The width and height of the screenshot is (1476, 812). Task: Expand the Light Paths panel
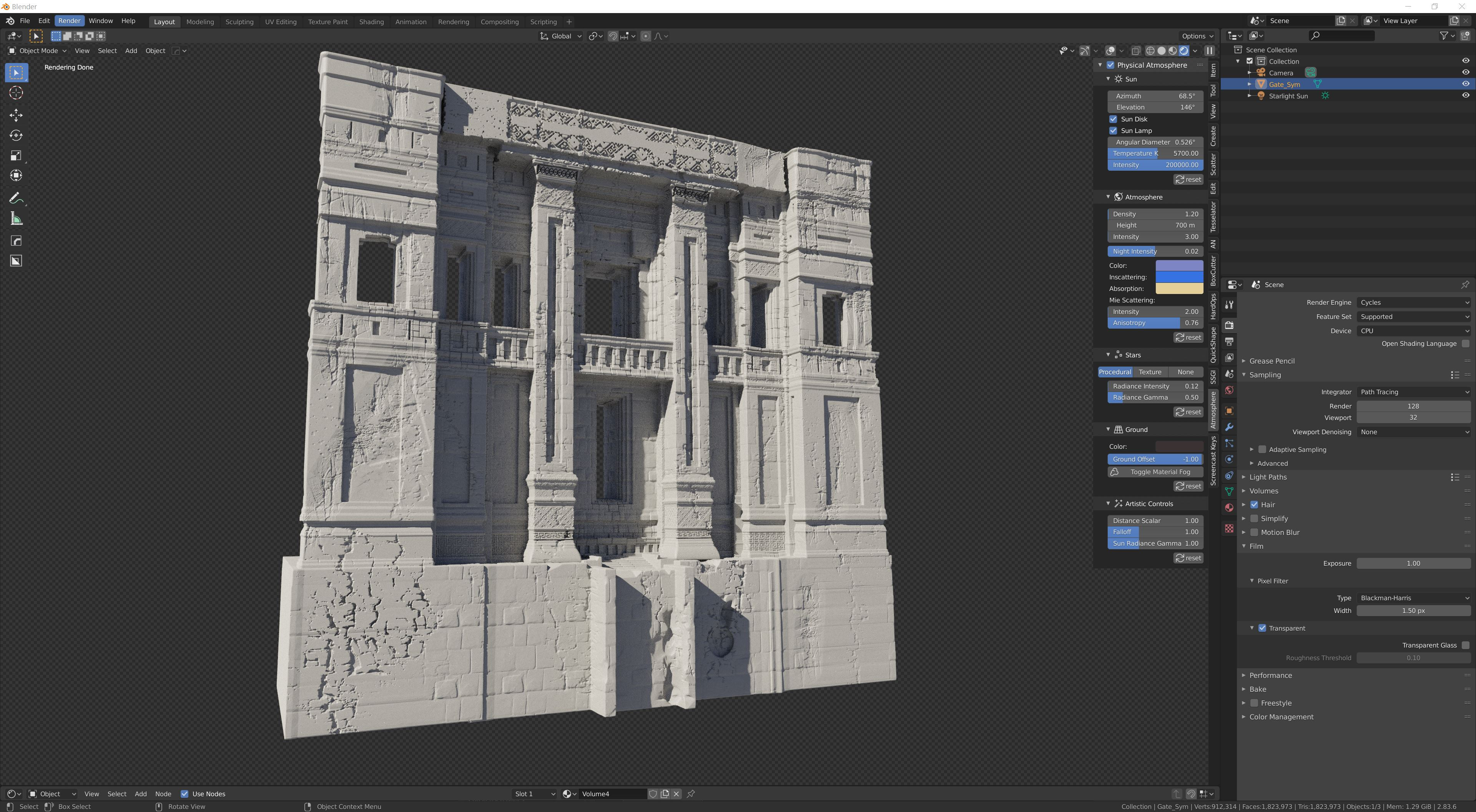coord(1267,477)
